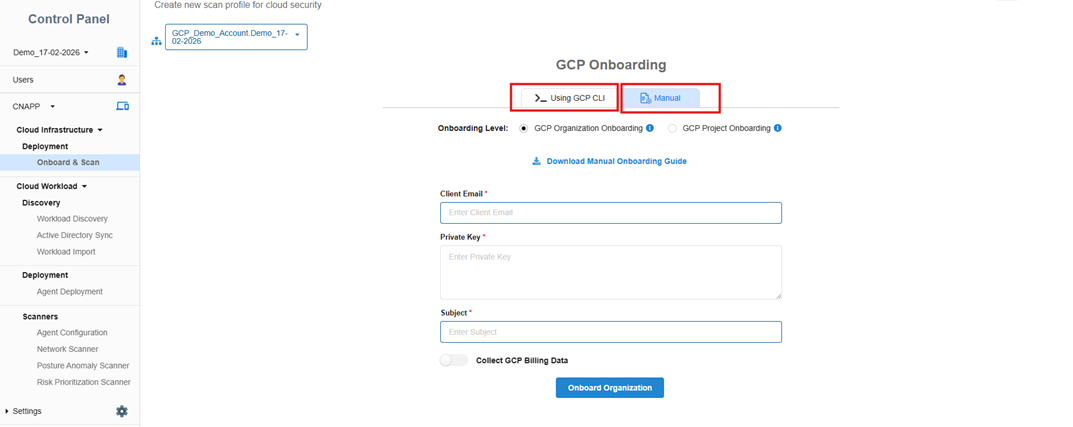Click the download icon for the Onboarding Guide
This screenshot has width=1073, height=427.
(x=536, y=161)
